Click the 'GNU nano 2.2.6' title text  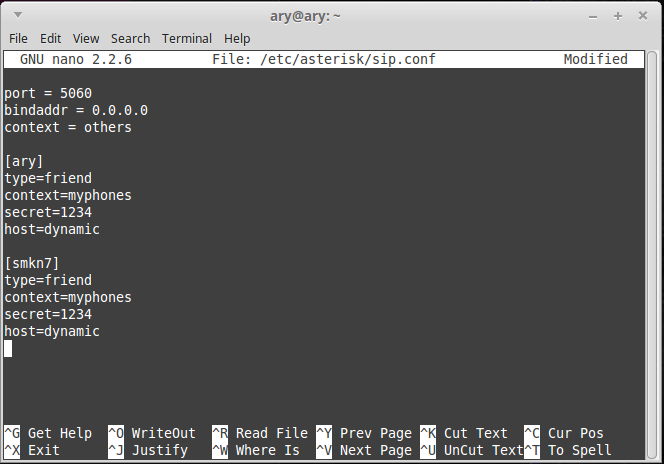76,59
